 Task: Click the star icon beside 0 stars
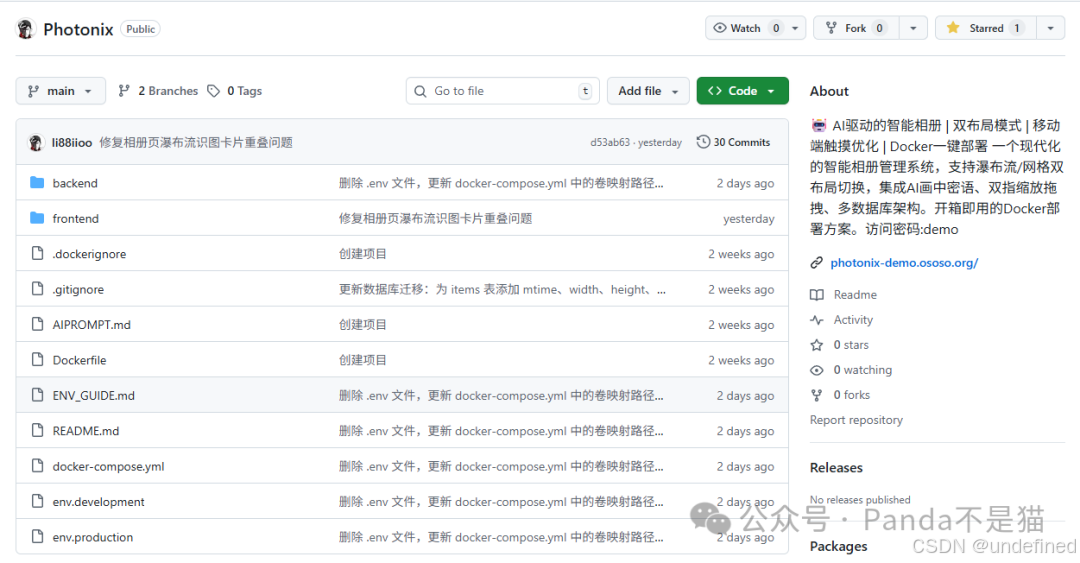coord(817,345)
